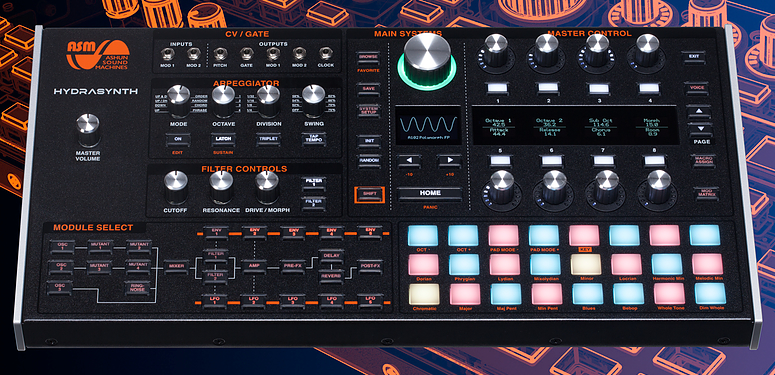Tap the Dim Whole pad
775x375 pixels.
point(710,294)
